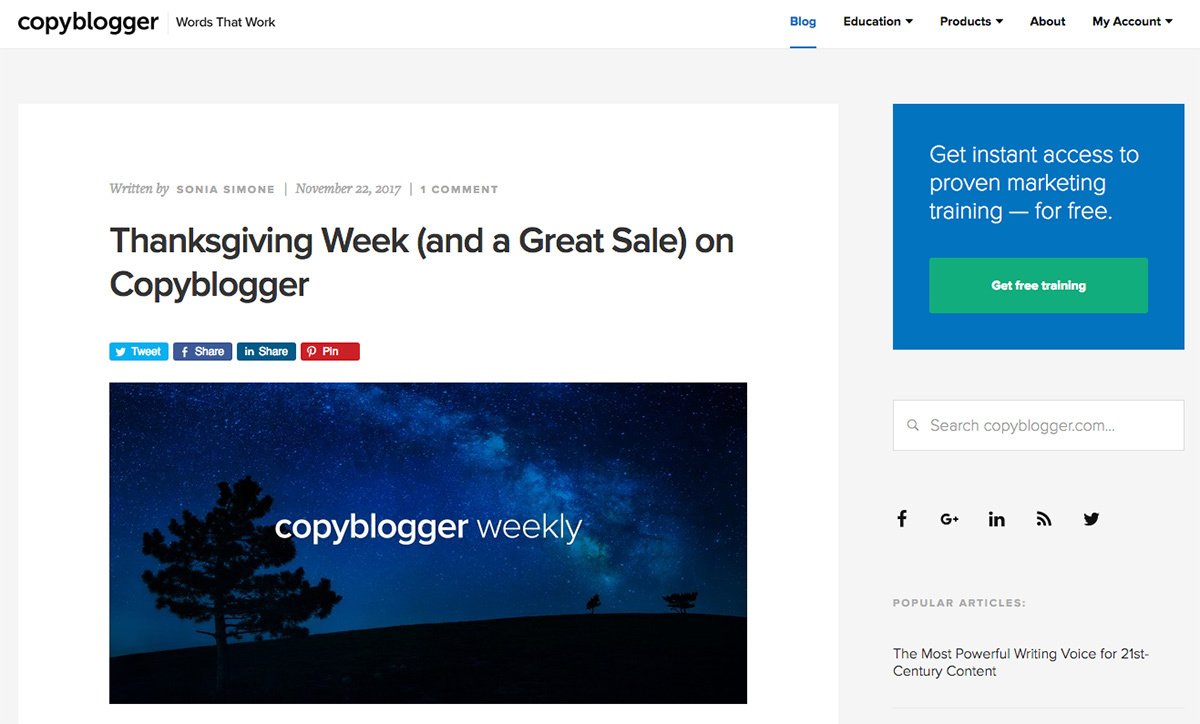Open the Facebook social profile icon

[x=901, y=519]
